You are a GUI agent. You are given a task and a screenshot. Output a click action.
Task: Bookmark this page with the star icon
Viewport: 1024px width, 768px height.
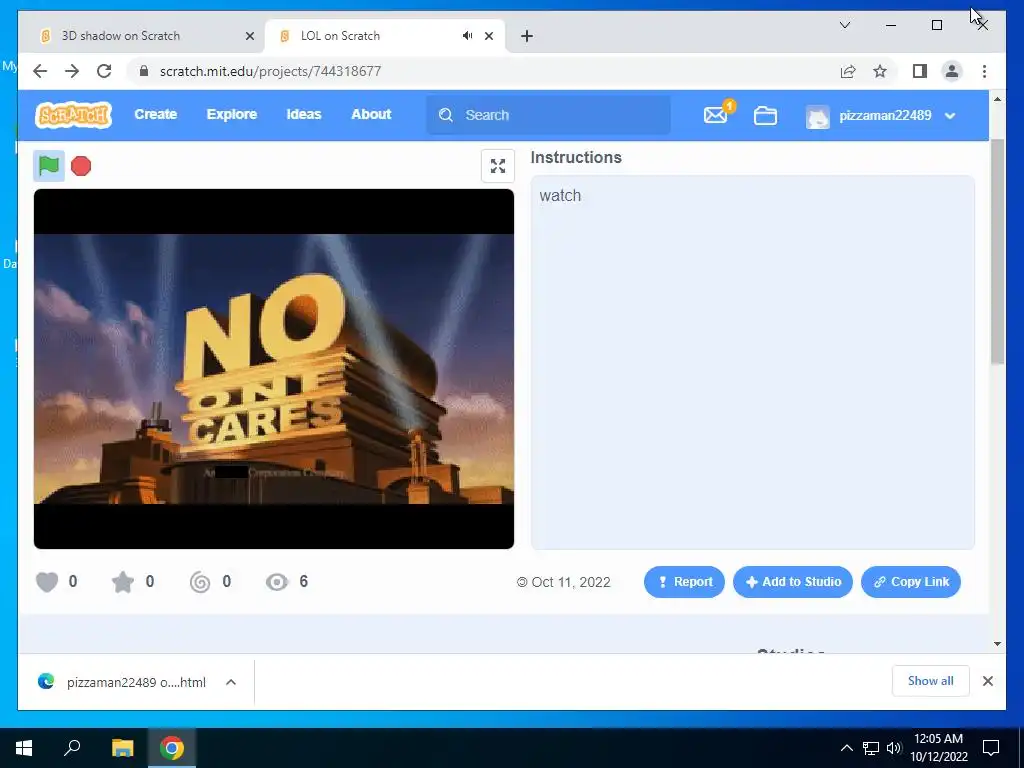pos(880,71)
